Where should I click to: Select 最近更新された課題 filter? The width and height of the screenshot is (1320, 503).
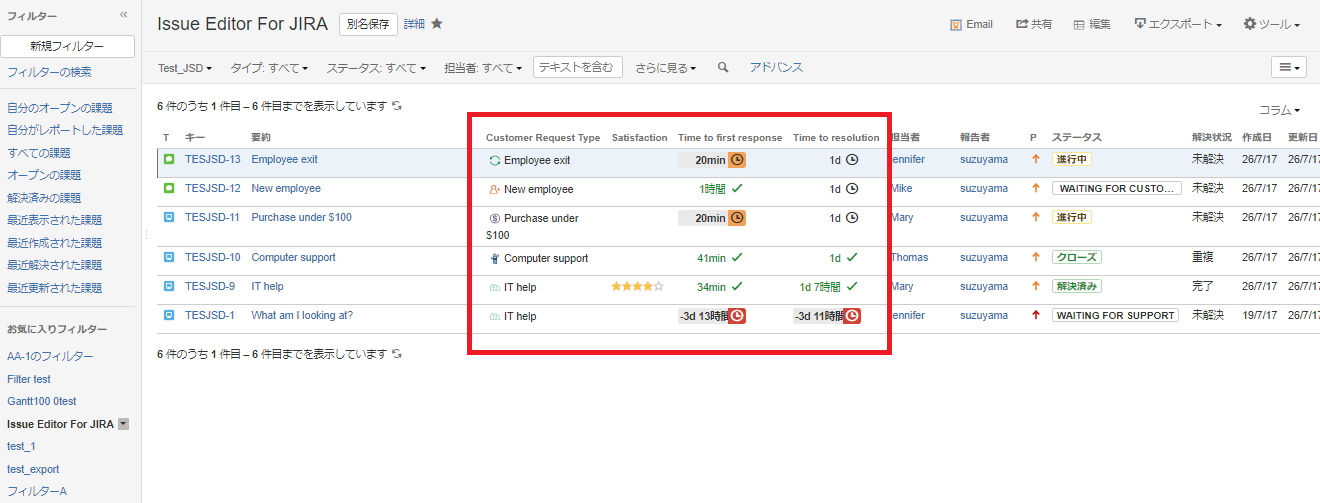(x=55, y=288)
